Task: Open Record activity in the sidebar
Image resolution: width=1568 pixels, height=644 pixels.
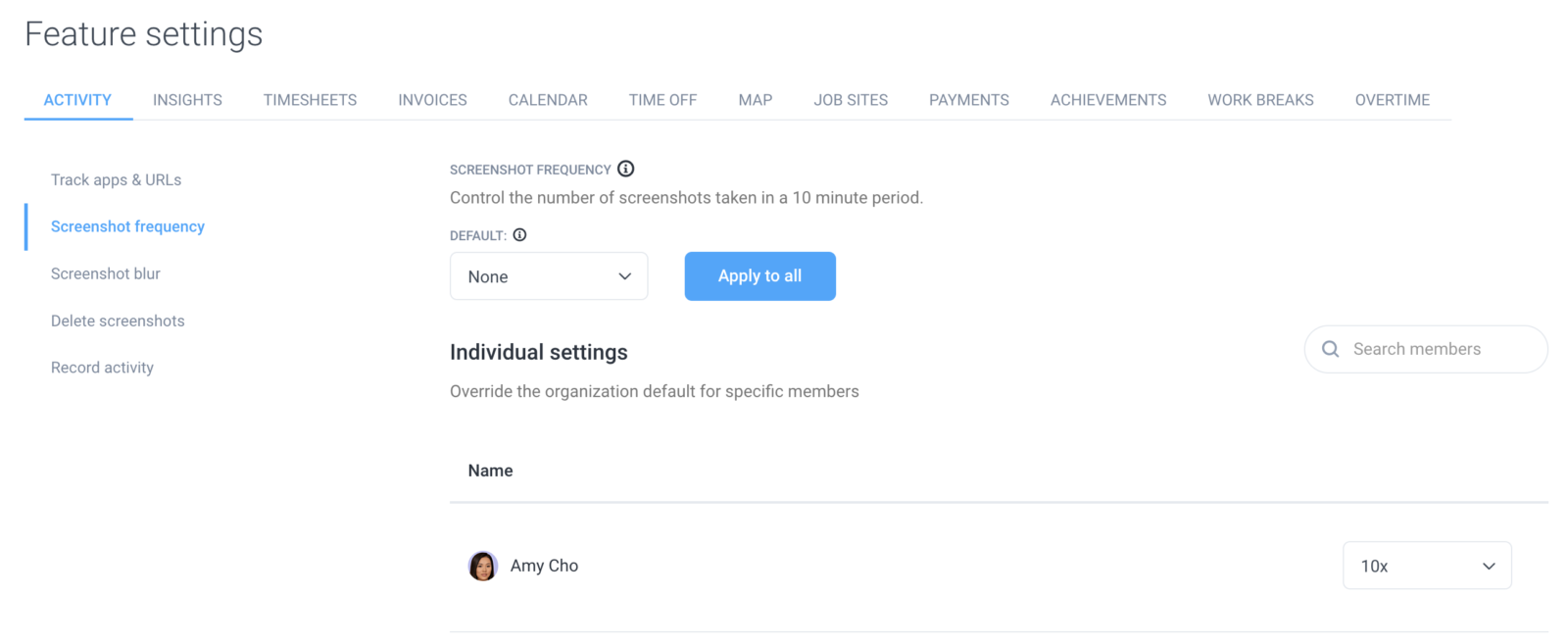Action: click(102, 369)
